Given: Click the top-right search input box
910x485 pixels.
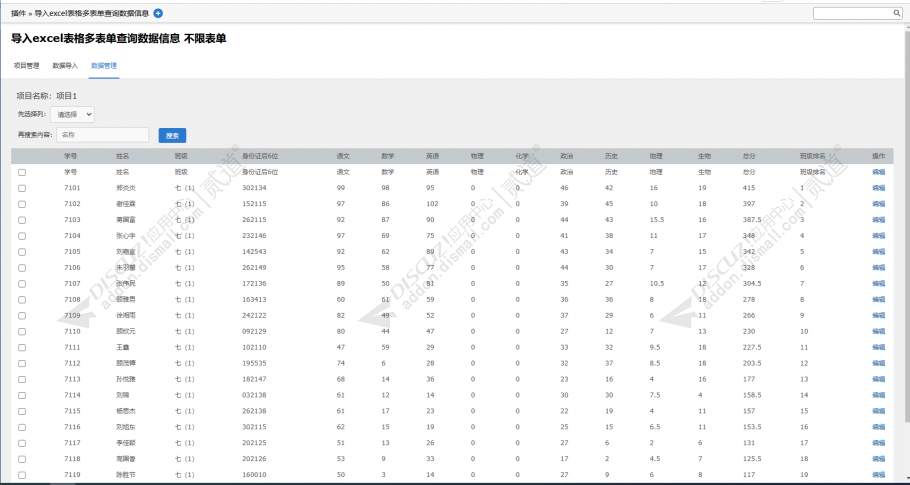Looking at the screenshot, I should click(x=858, y=13).
